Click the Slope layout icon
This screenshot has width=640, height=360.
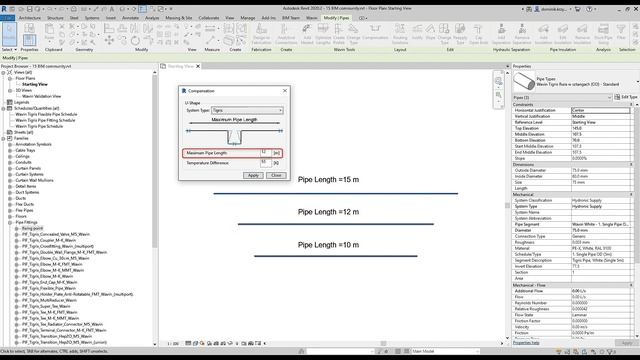coord(430,32)
